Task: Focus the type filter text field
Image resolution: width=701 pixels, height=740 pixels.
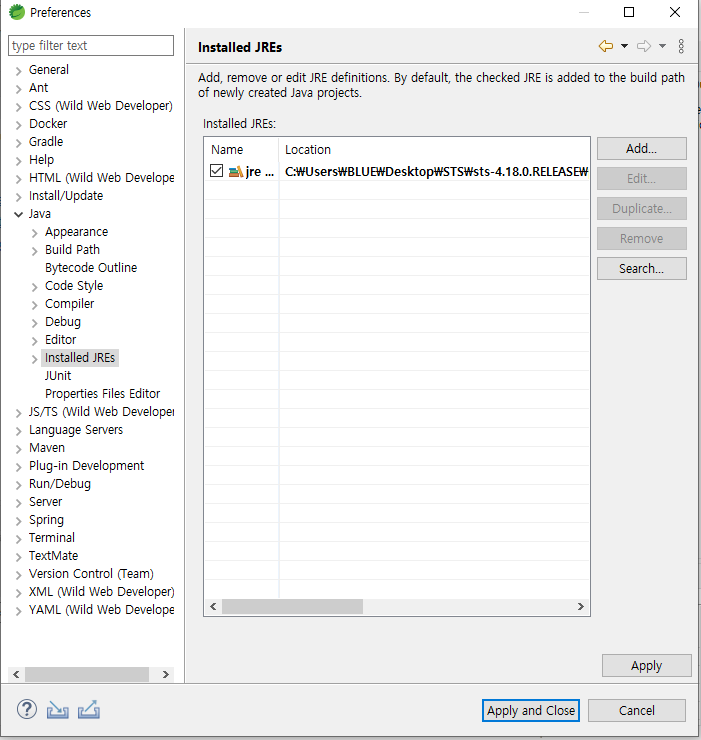Action: pyautogui.click(x=91, y=46)
